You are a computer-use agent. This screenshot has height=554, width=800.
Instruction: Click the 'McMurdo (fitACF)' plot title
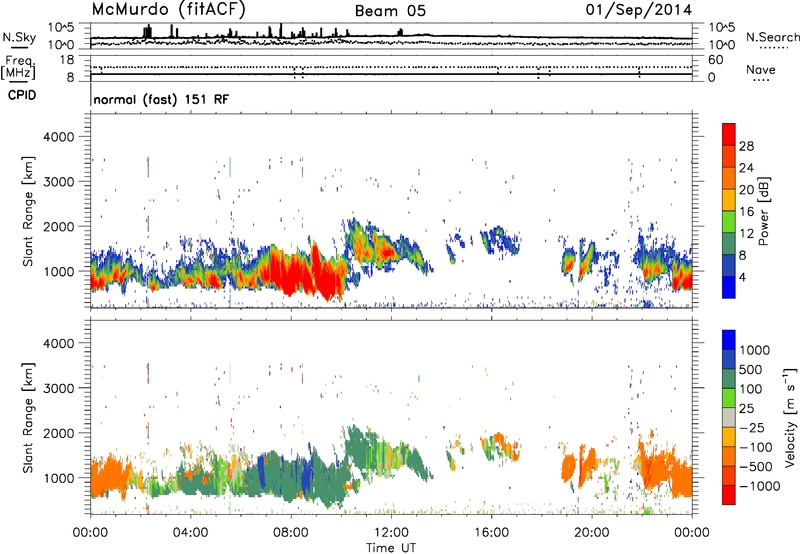click(x=168, y=10)
